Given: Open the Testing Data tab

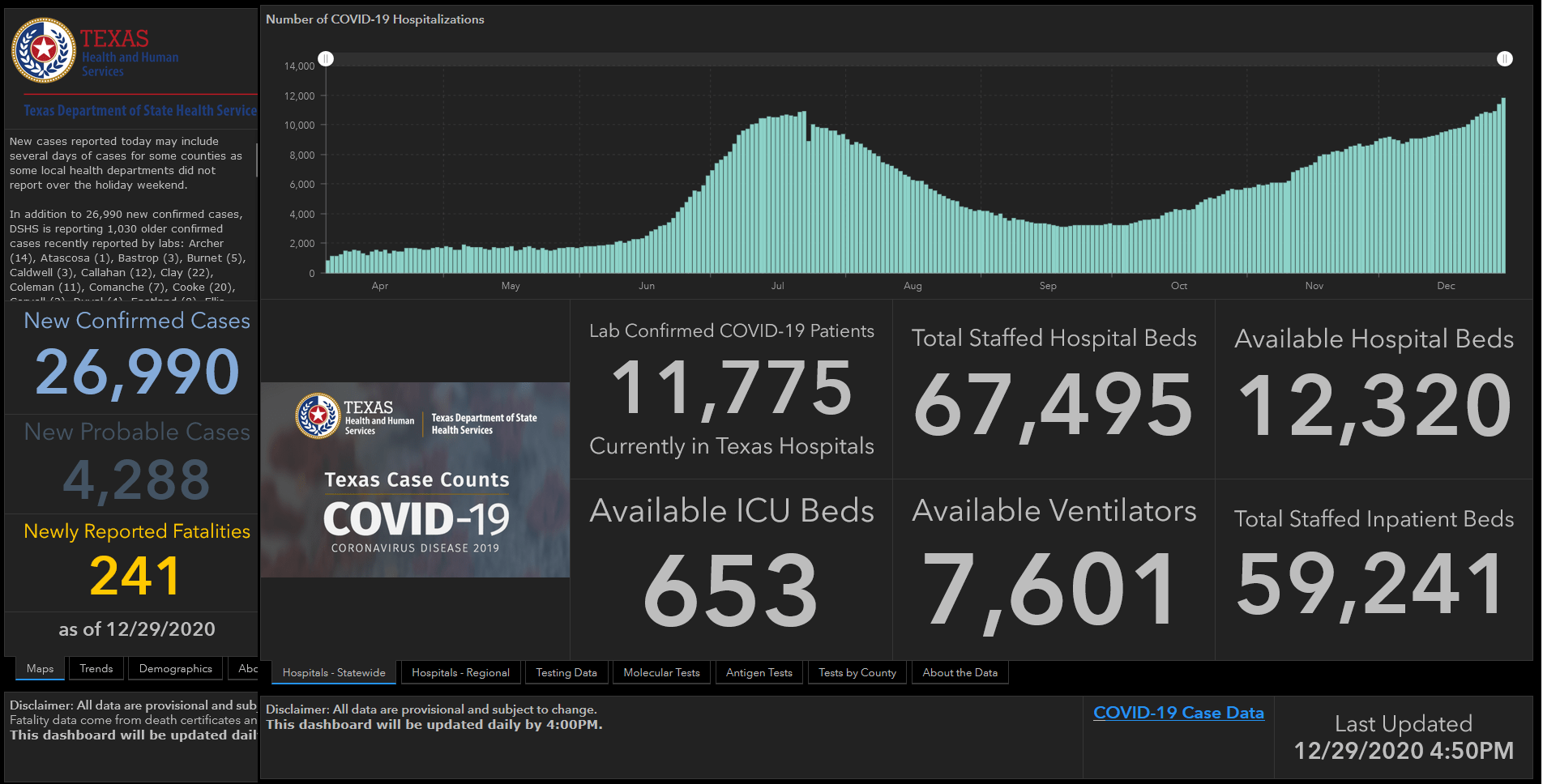Looking at the screenshot, I should point(566,673).
